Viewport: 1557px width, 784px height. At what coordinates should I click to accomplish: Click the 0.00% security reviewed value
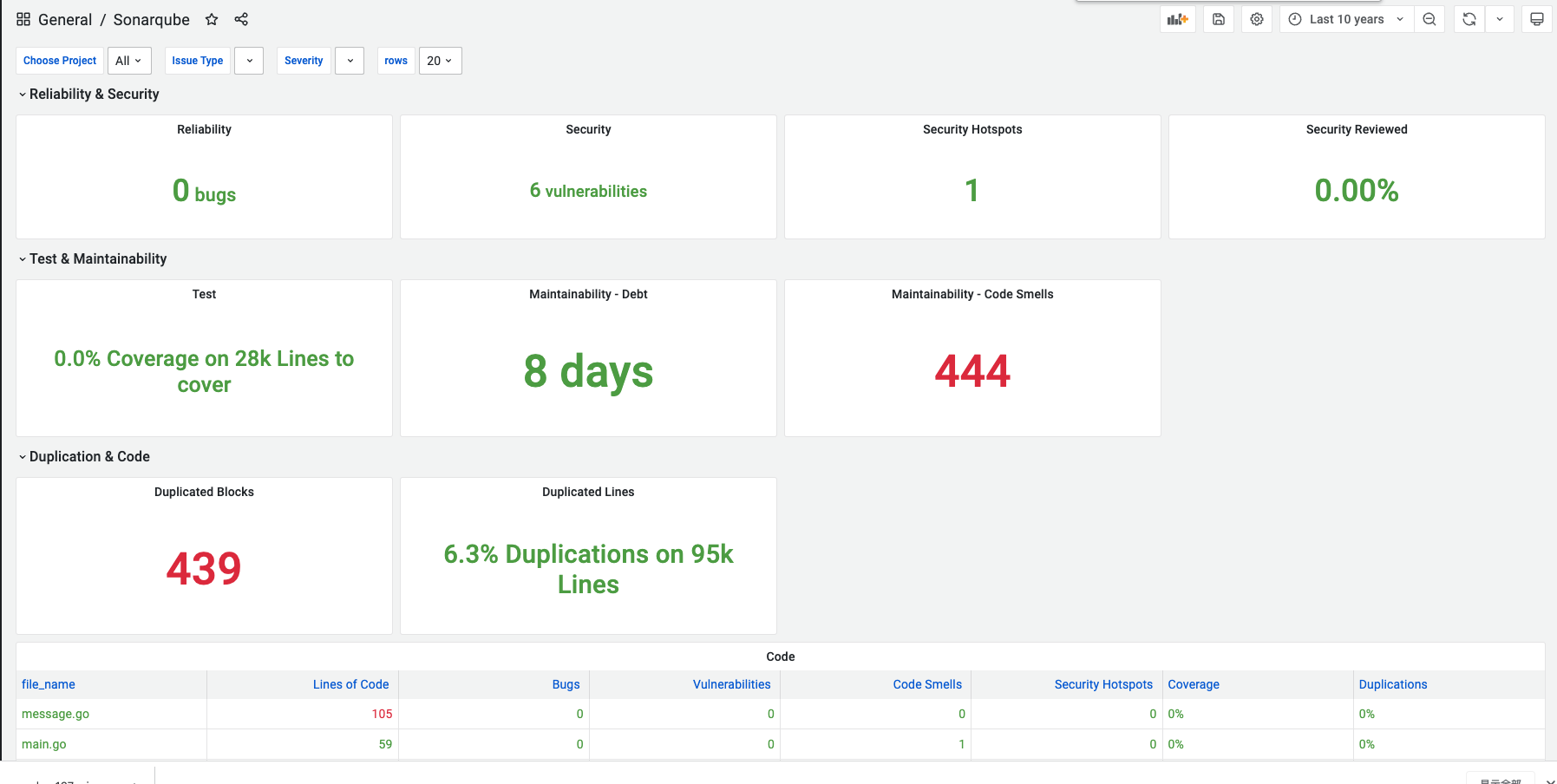point(1357,191)
